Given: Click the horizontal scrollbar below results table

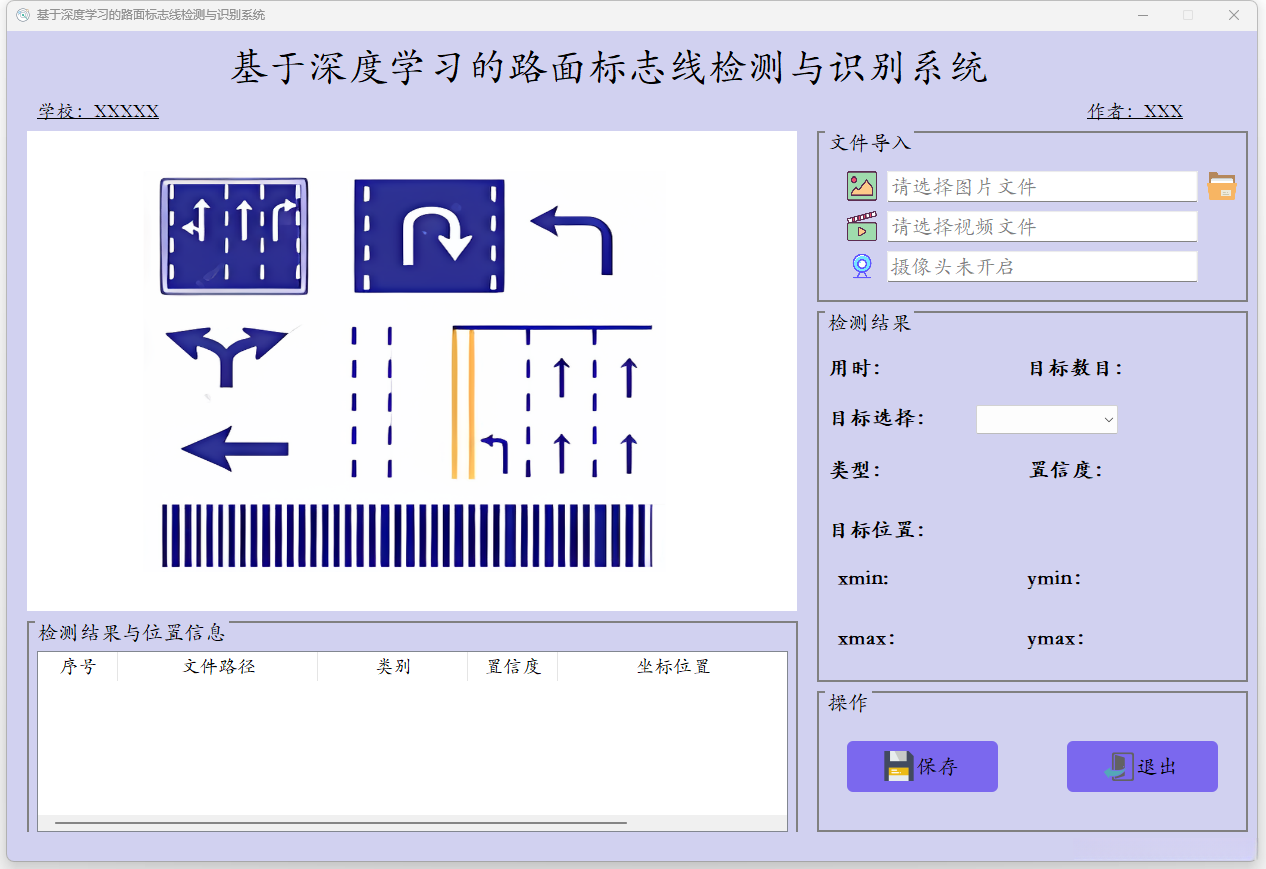Looking at the screenshot, I should point(340,821).
